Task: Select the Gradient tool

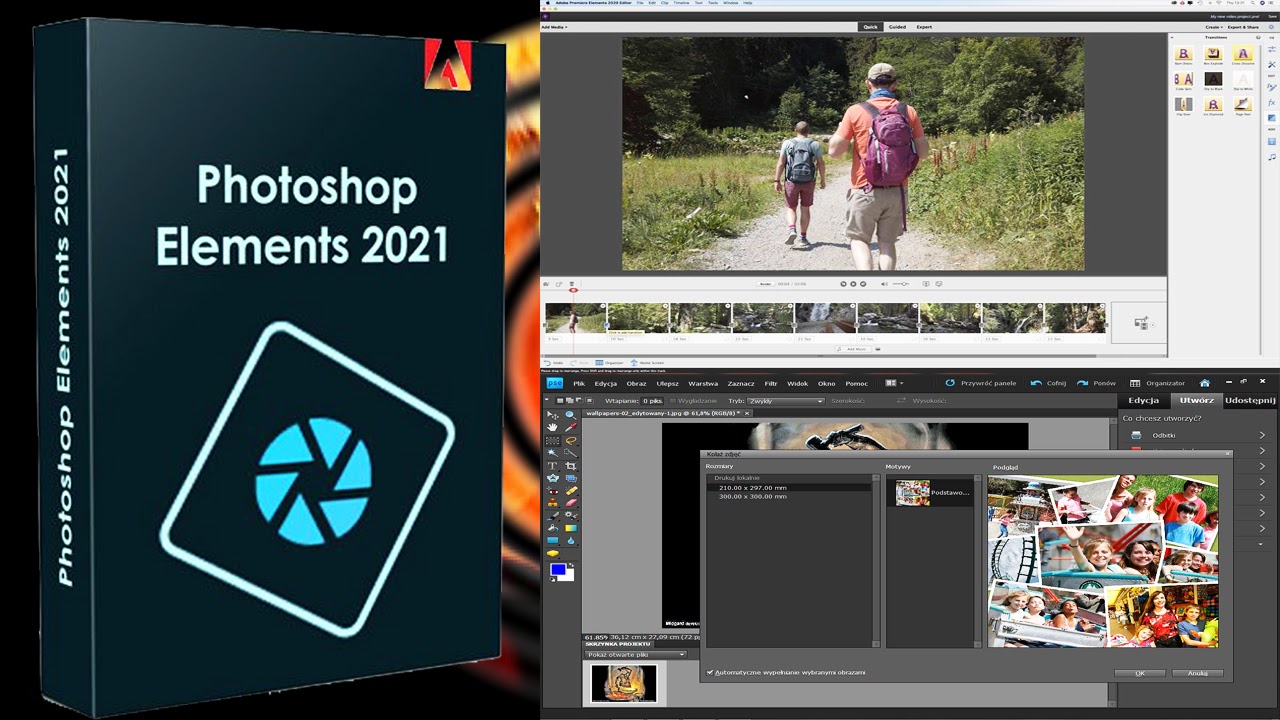Action: (571, 528)
